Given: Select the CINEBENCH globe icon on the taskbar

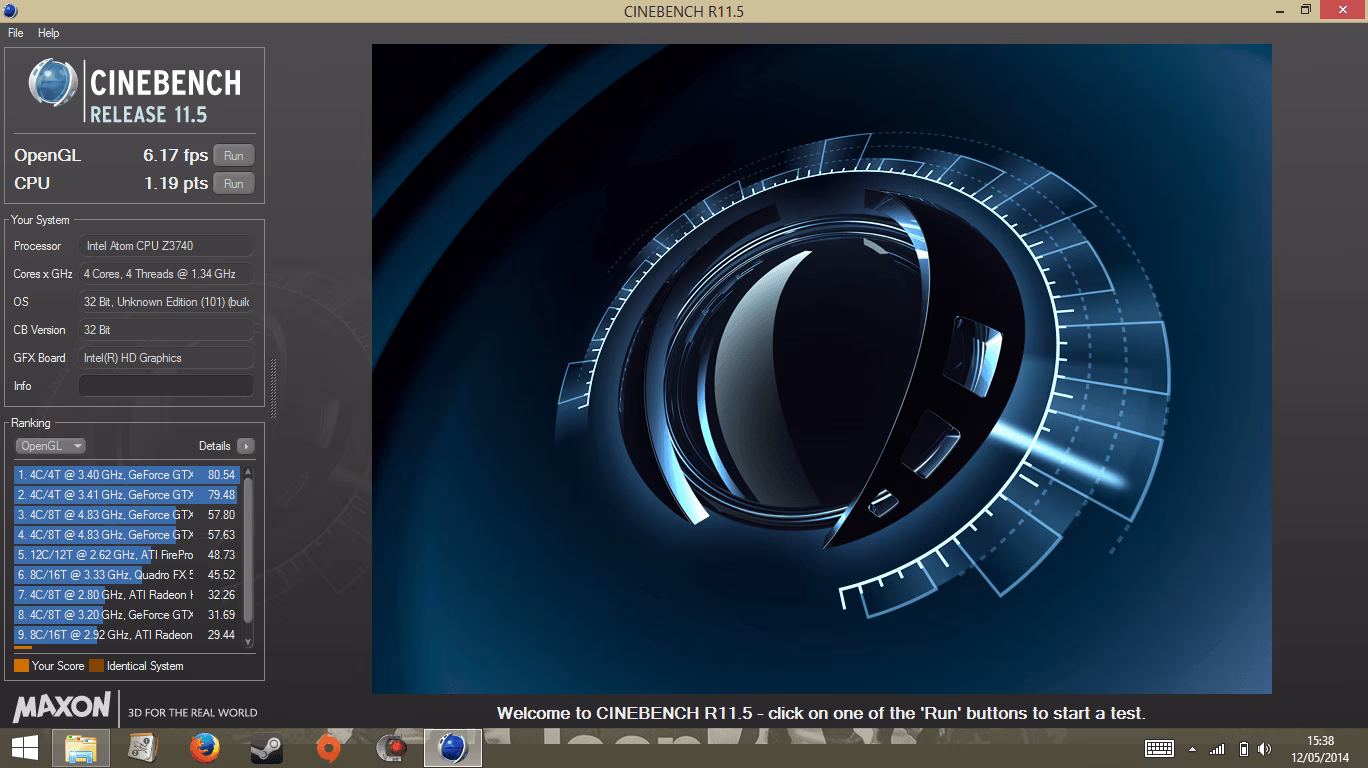Looking at the screenshot, I should [453, 747].
